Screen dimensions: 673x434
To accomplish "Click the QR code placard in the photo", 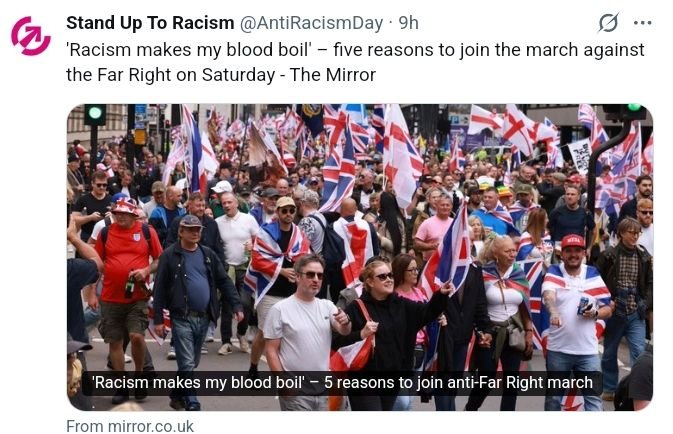I will (581, 155).
